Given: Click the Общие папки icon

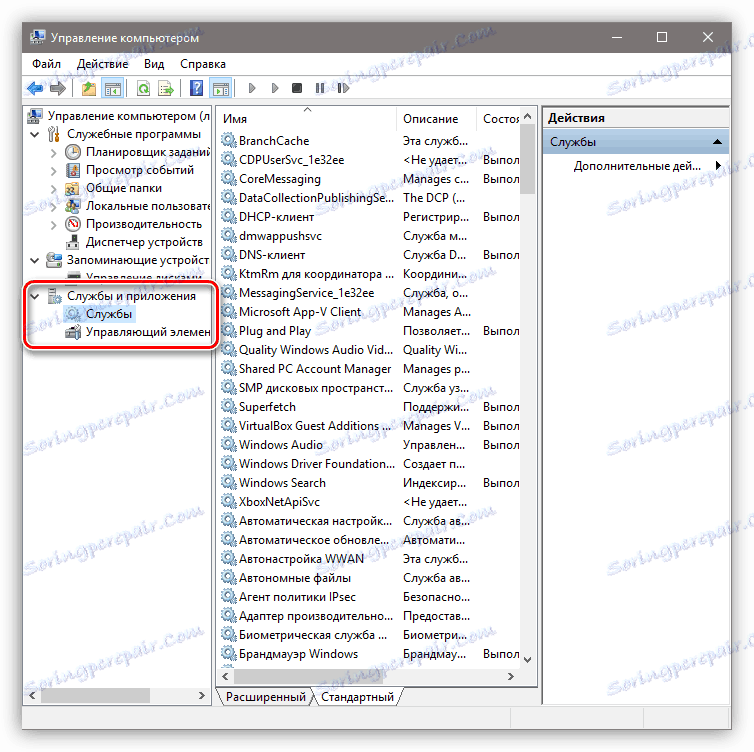Looking at the screenshot, I should tap(73, 188).
